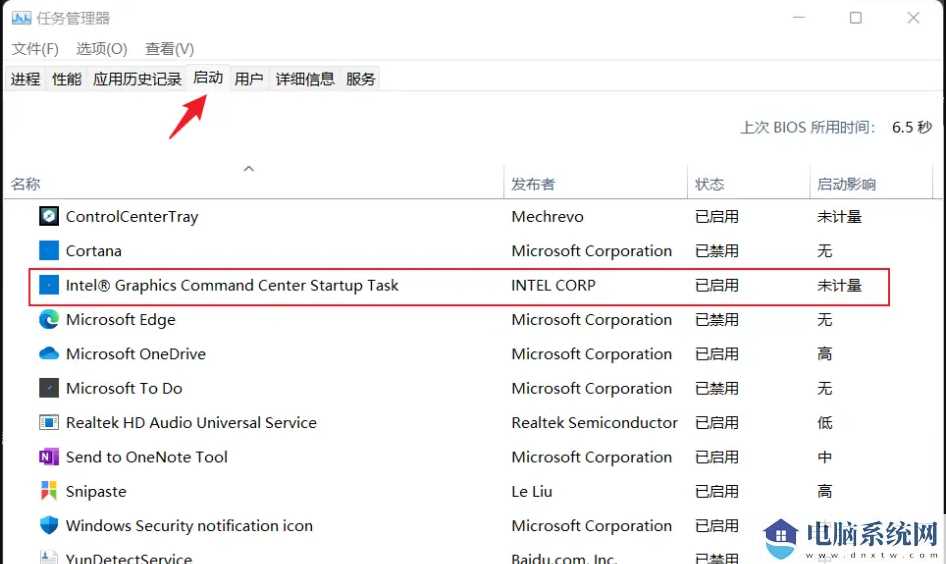Click the 6.5 秒 BIOS time value
This screenshot has width=946, height=564.
912,127
